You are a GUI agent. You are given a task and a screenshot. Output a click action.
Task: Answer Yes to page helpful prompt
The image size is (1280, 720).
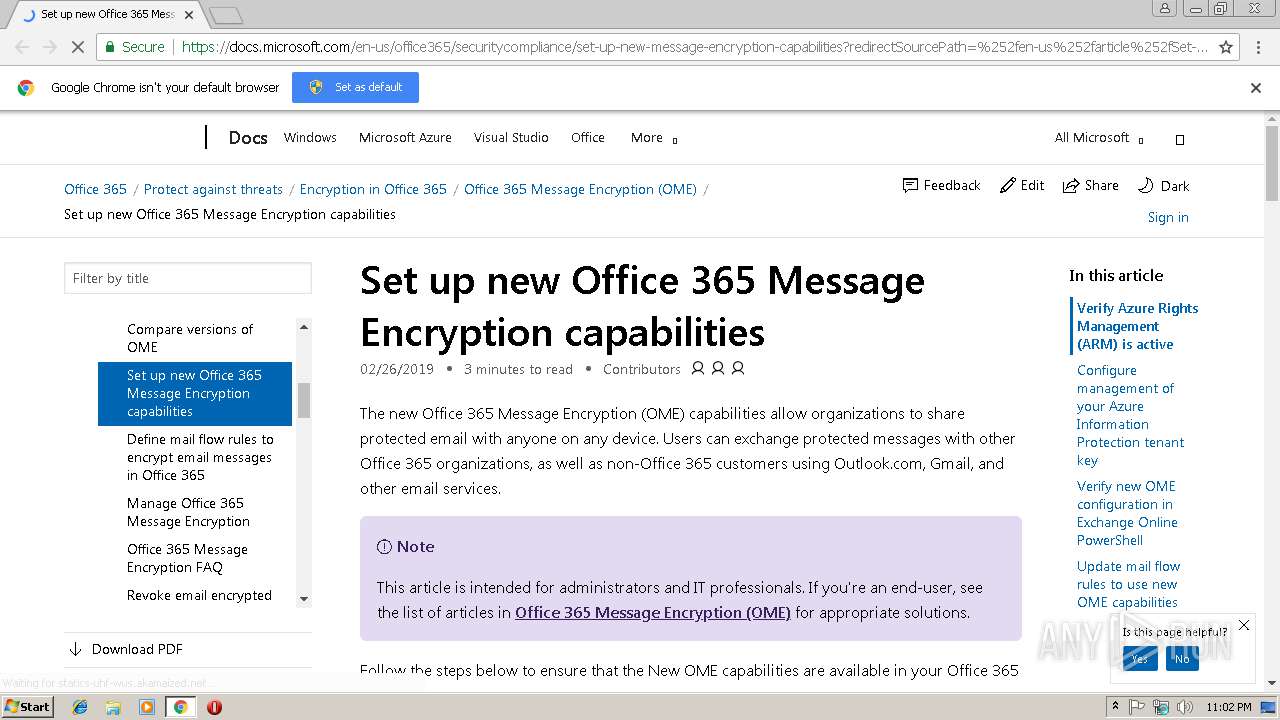(1140, 658)
